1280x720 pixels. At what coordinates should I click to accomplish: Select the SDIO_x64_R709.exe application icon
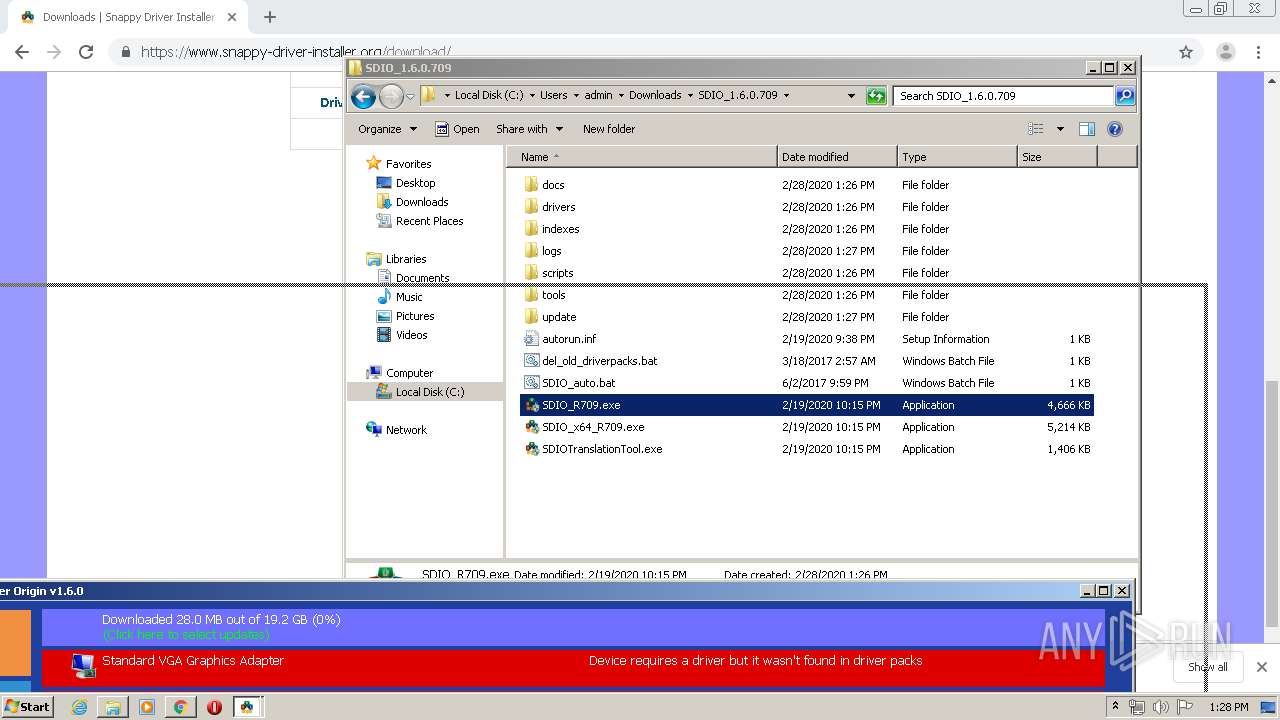click(531, 427)
